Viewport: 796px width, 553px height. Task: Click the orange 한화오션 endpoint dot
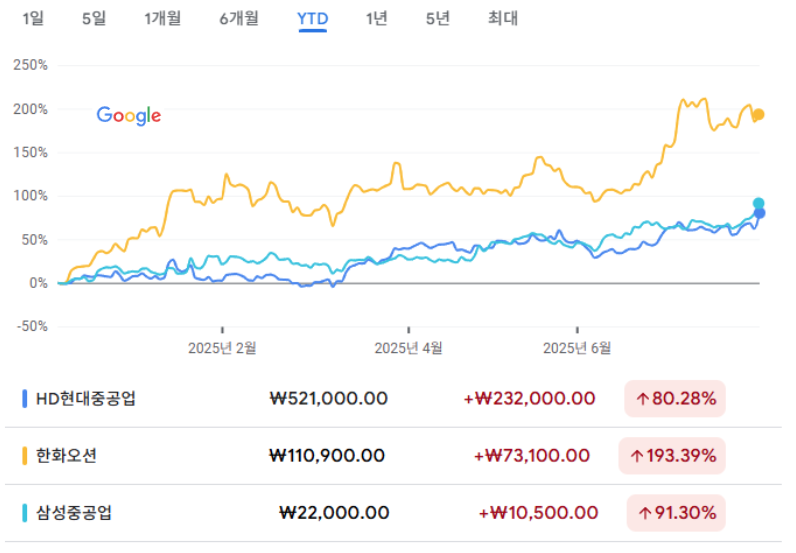click(759, 115)
